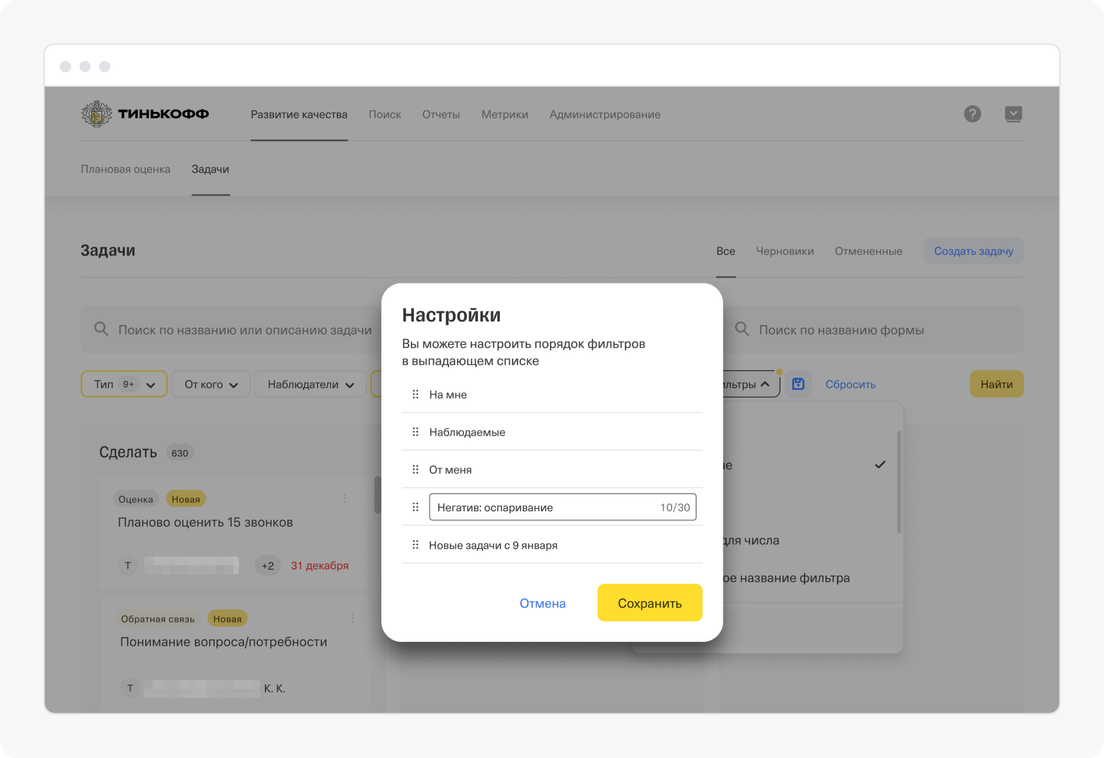Click the yellow "Найти" button

(x=997, y=384)
